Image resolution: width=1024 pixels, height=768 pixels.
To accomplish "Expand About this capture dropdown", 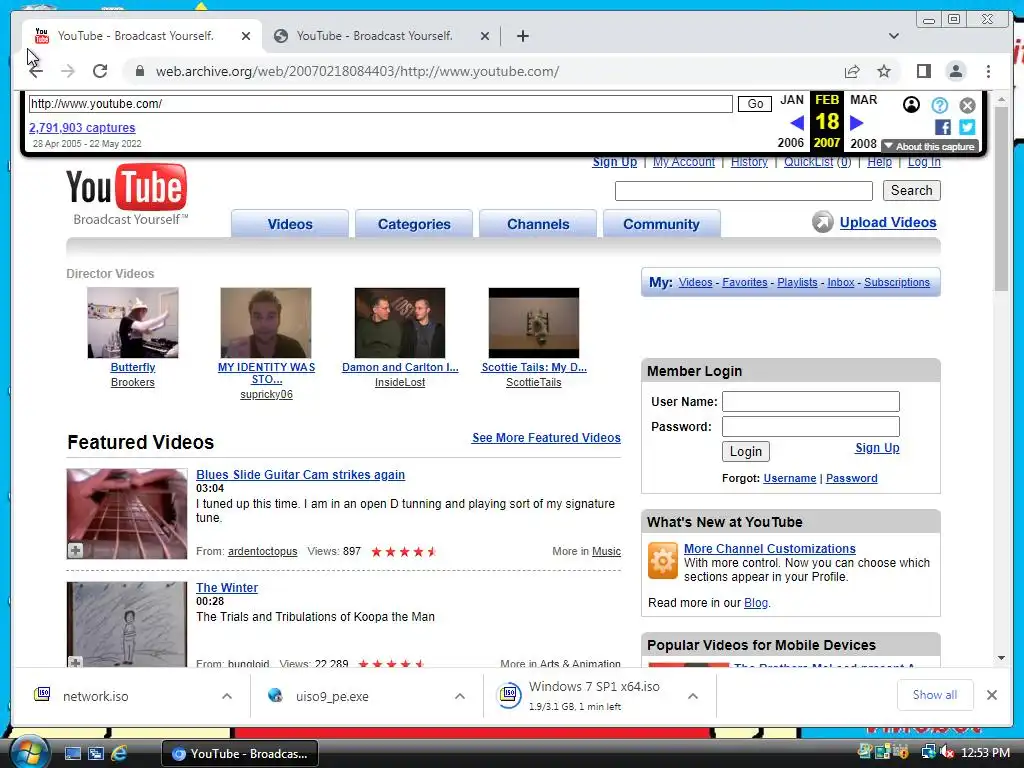I will pyautogui.click(x=930, y=146).
